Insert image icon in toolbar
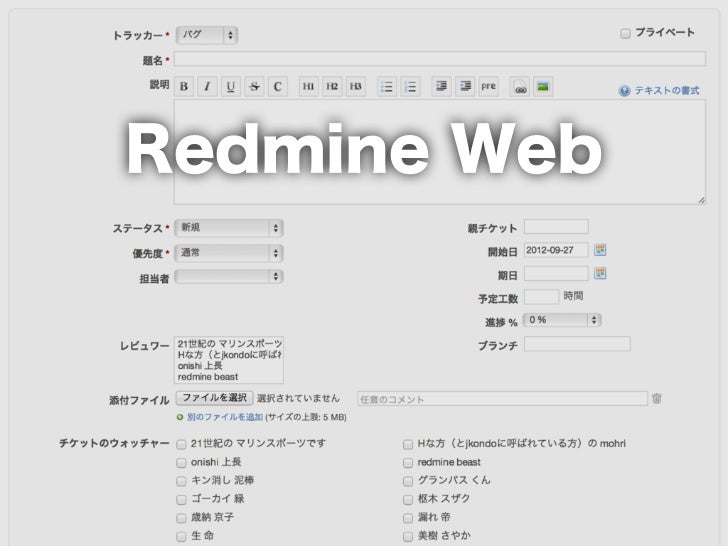The height and width of the screenshot is (546, 728). (x=543, y=87)
